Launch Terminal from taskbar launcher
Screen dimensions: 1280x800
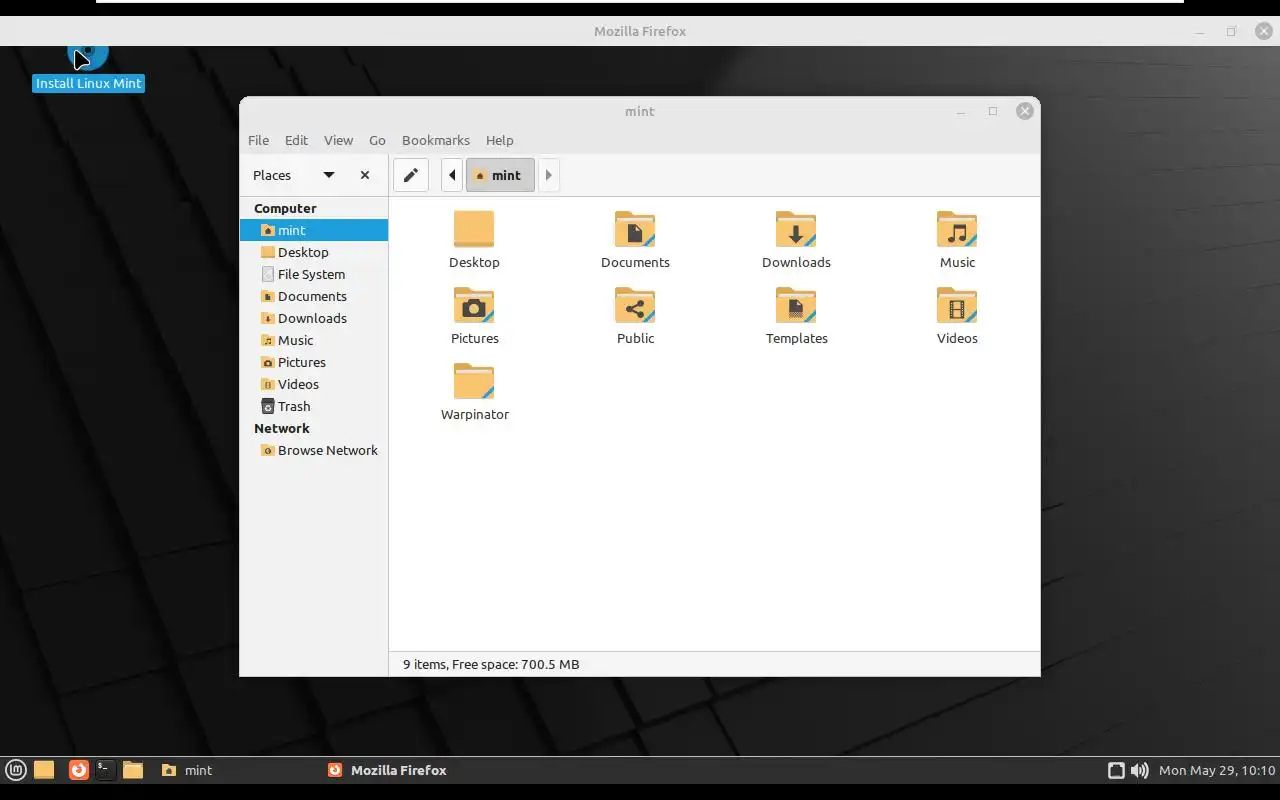tap(105, 770)
